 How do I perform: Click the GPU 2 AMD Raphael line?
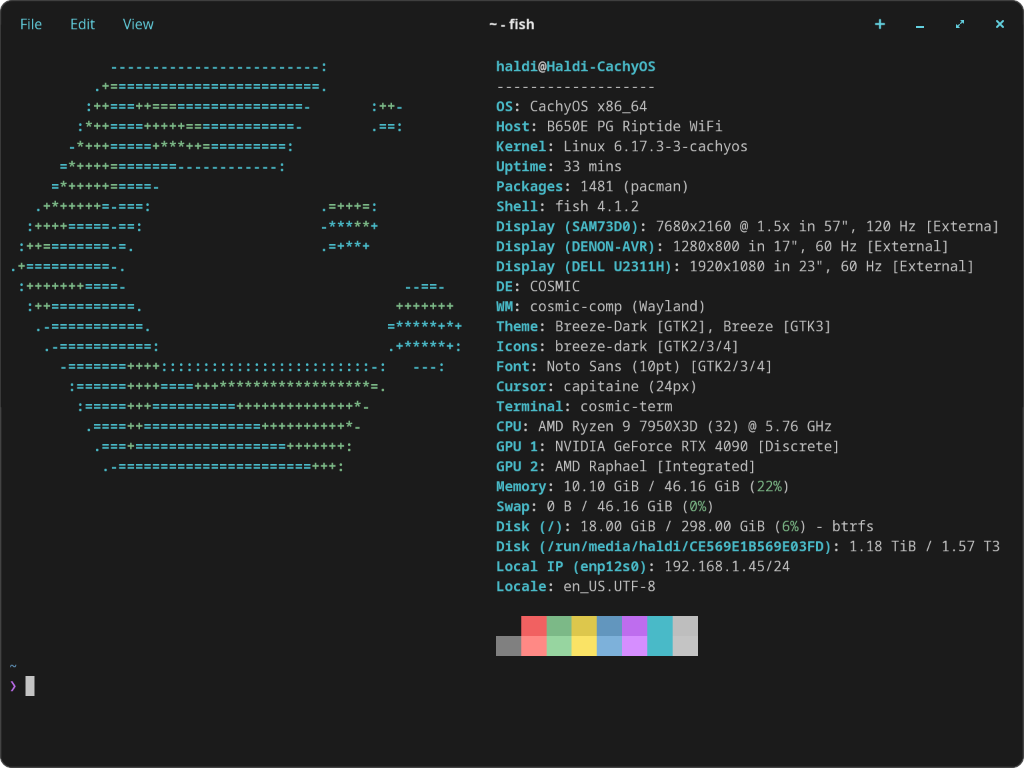pyautogui.click(x=626, y=466)
